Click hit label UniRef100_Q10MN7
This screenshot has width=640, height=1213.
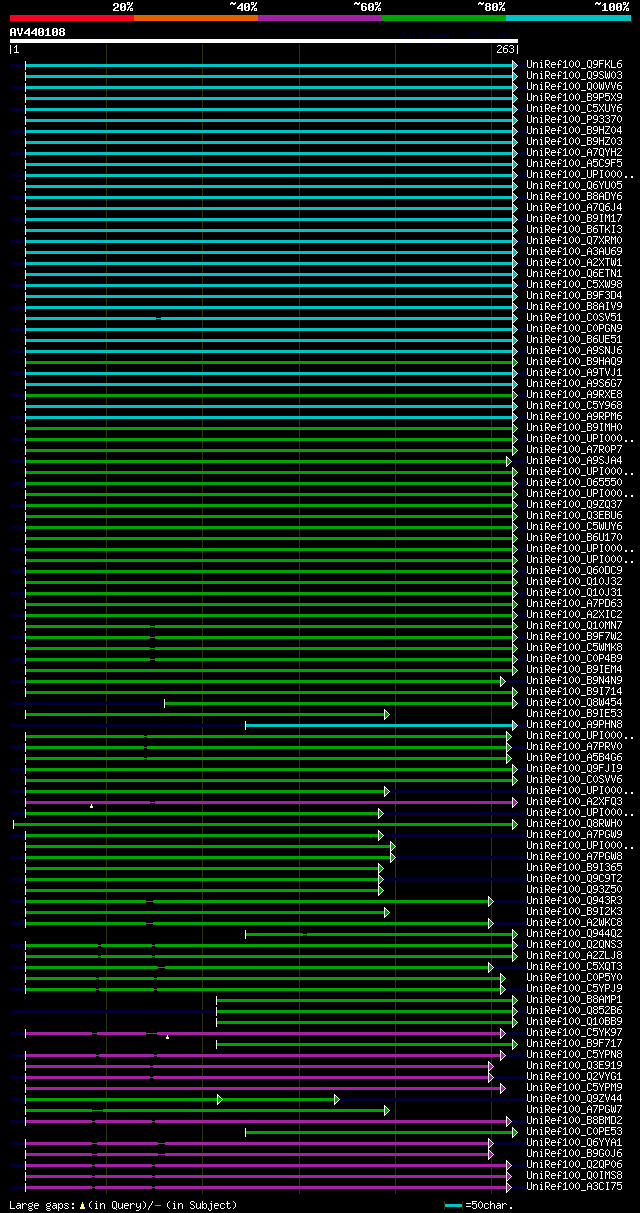575,625
